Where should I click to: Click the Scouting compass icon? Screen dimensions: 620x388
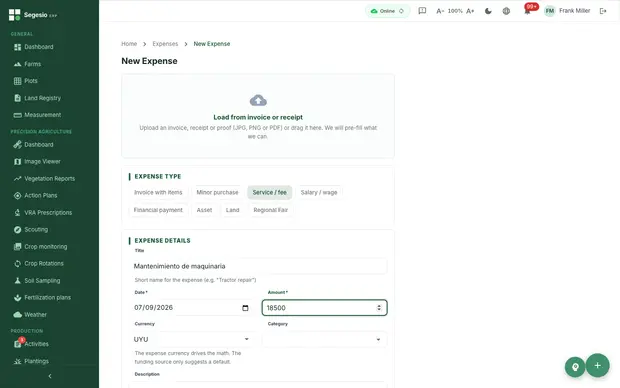tap(17, 230)
